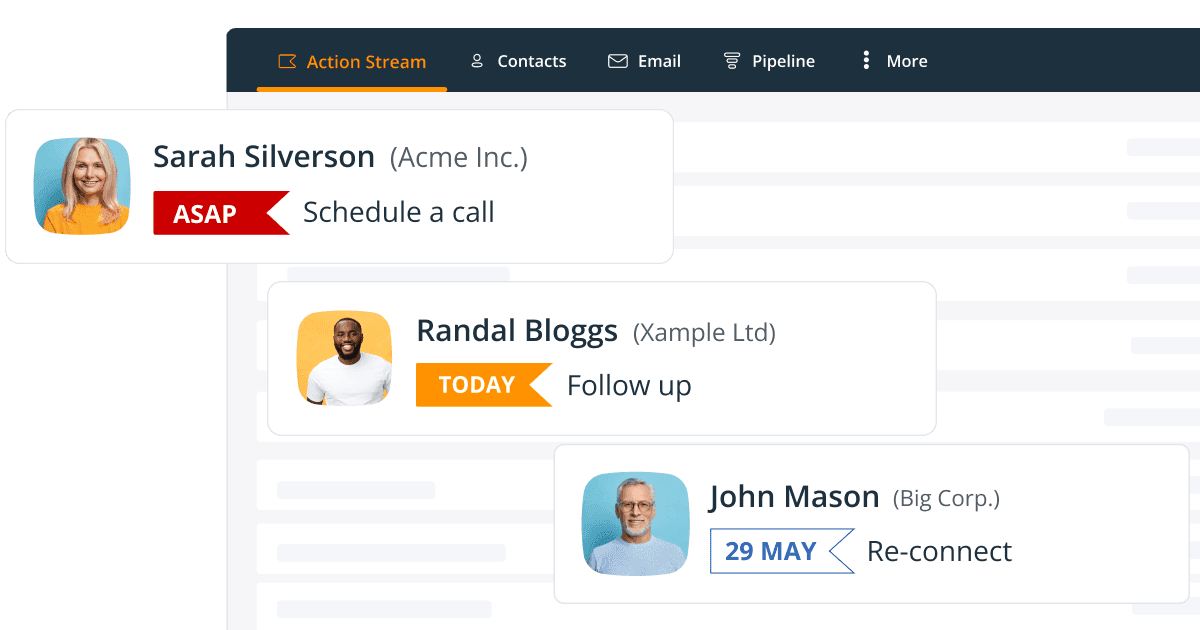Expand the More menu label
The height and width of the screenshot is (630, 1200).
907,62
